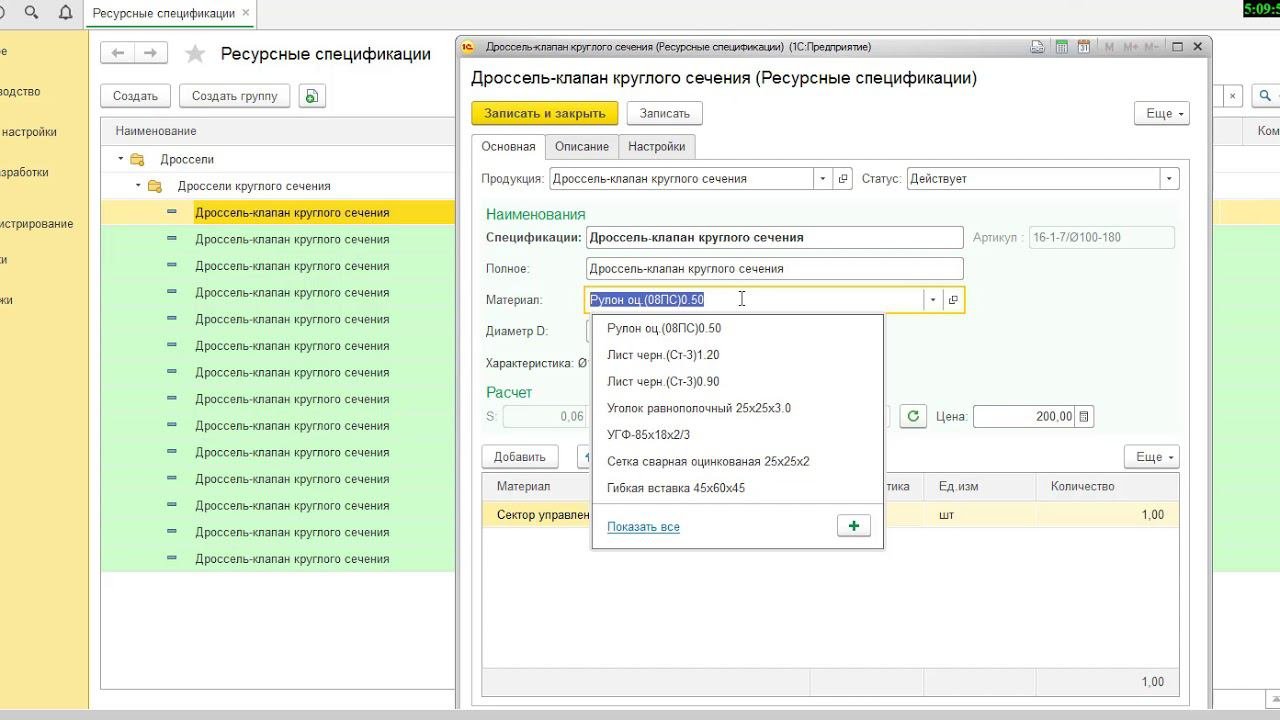Collapse the Дроссели folder
Screen dimensions: 1280x720
[121, 159]
